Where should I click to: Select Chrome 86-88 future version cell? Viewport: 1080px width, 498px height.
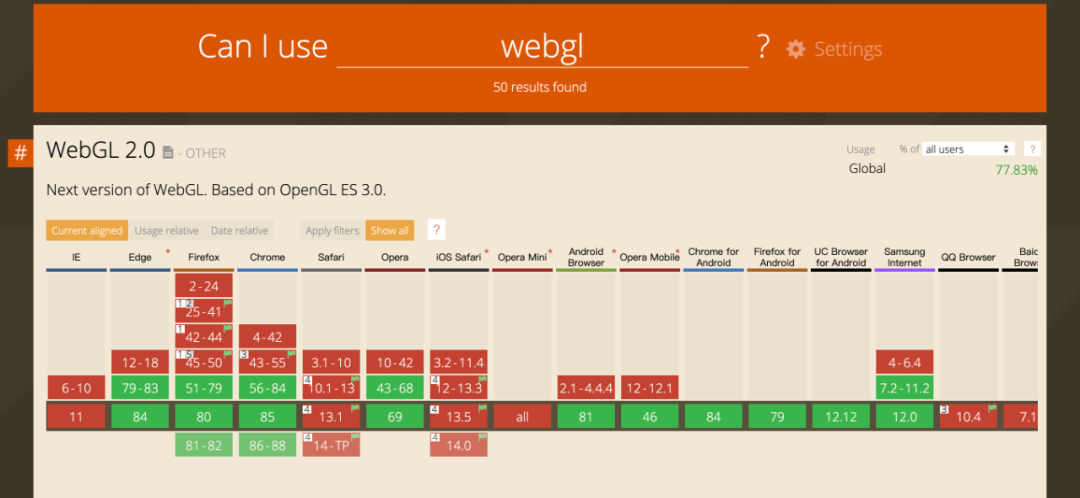(267, 445)
